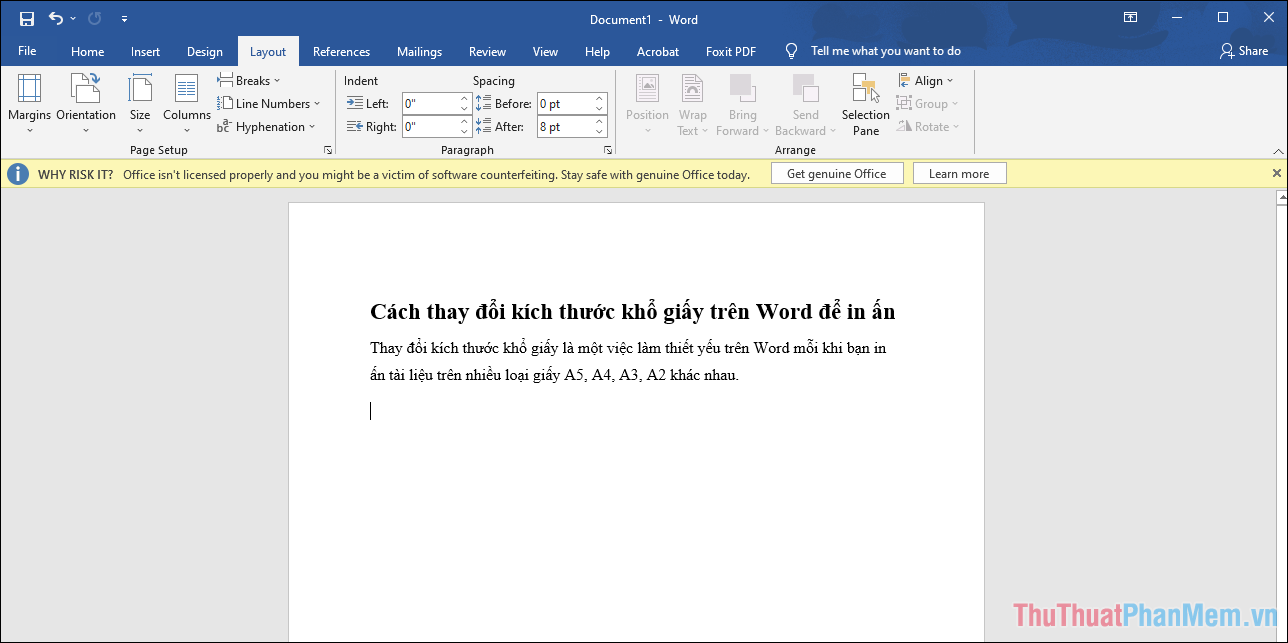The image size is (1288, 643).
Task: Click the Get genuine Office button
Action: coord(836,172)
